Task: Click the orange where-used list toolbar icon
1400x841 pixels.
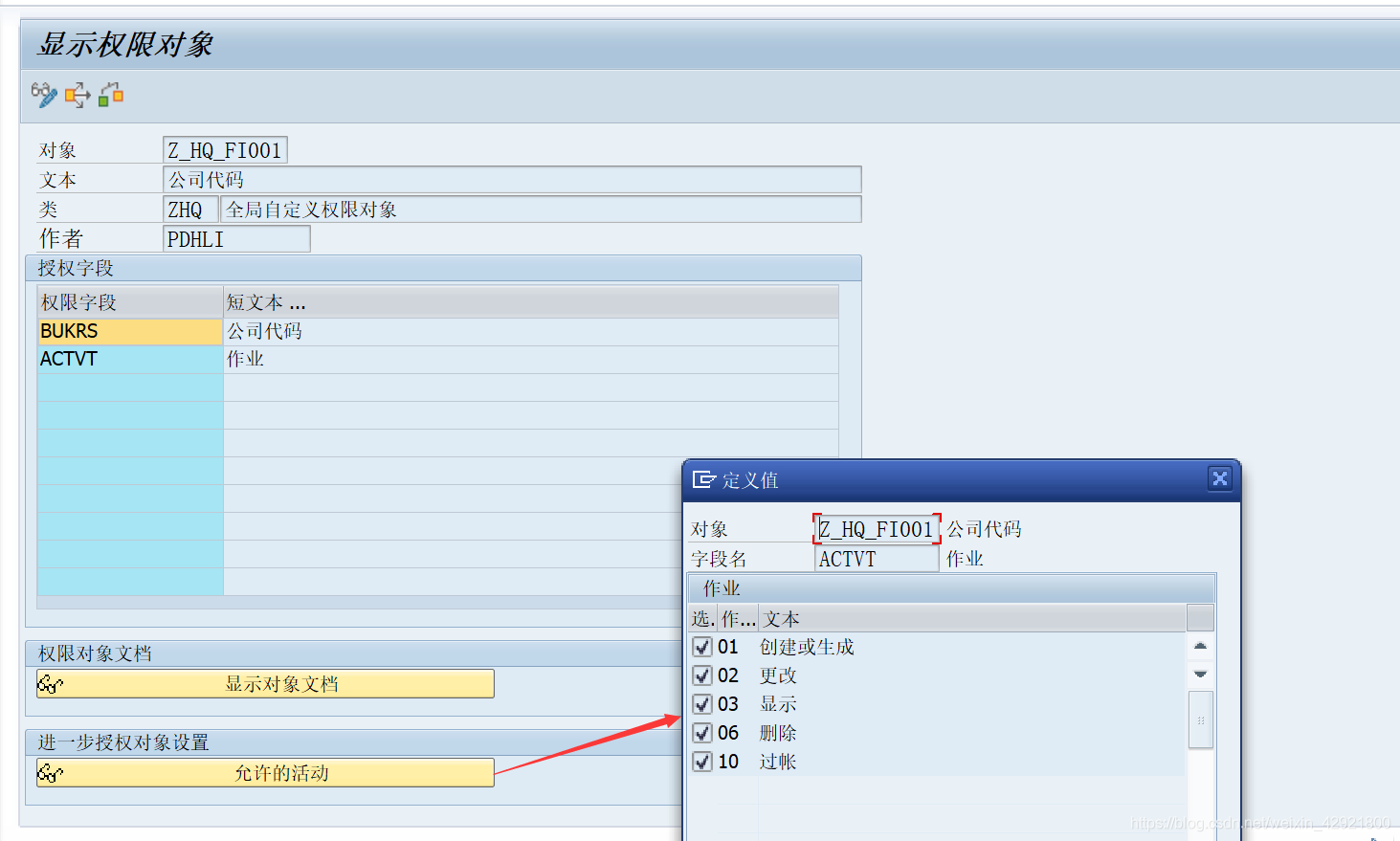Action: (x=78, y=94)
